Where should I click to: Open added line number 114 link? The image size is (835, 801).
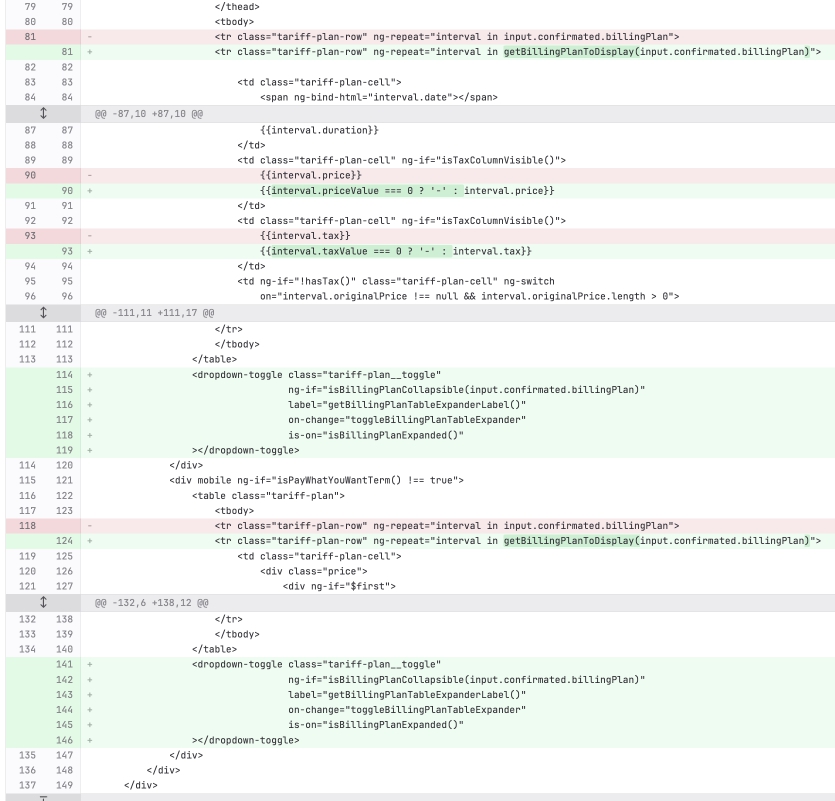click(64, 375)
